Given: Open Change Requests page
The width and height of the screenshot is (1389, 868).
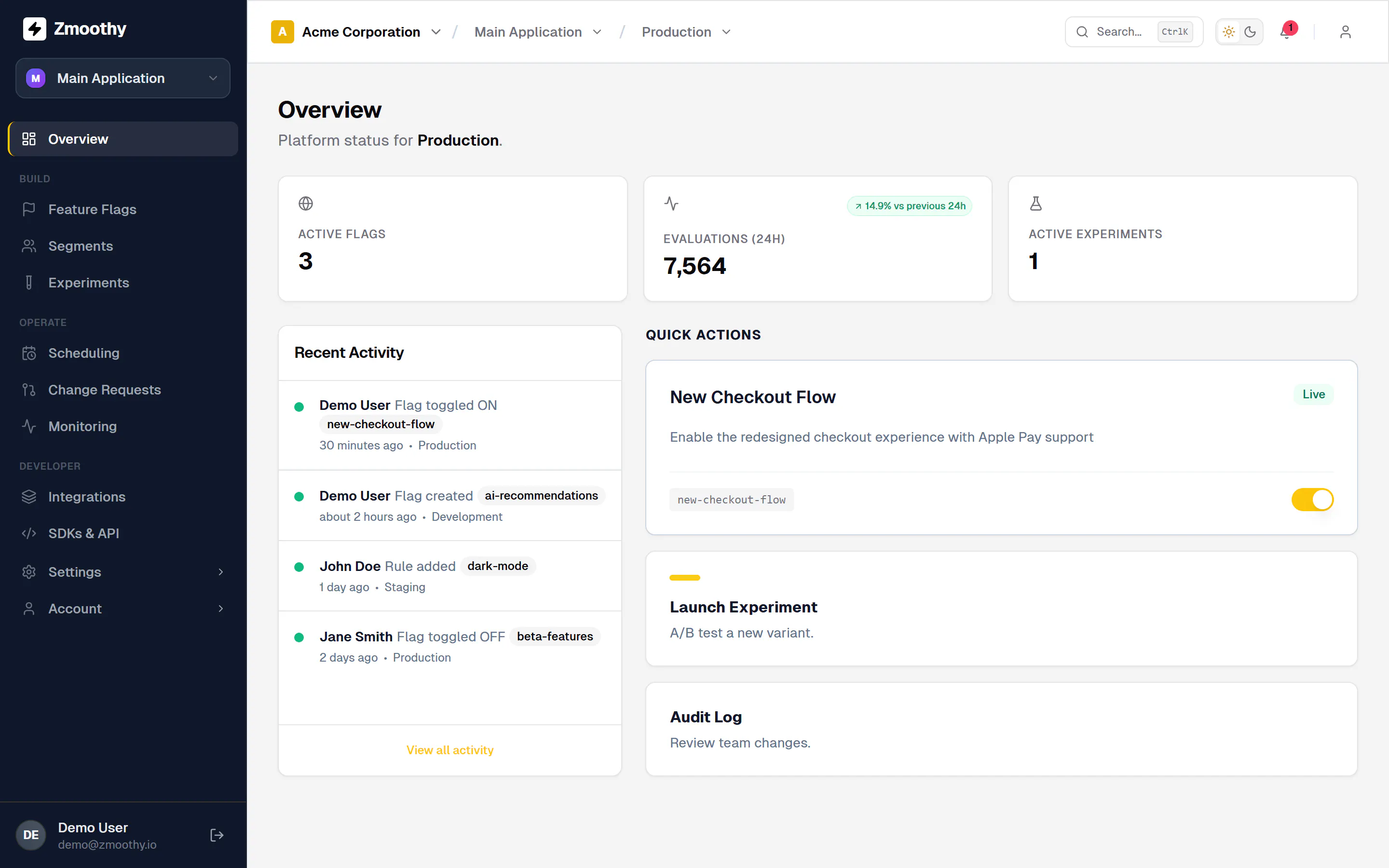Looking at the screenshot, I should (123, 390).
